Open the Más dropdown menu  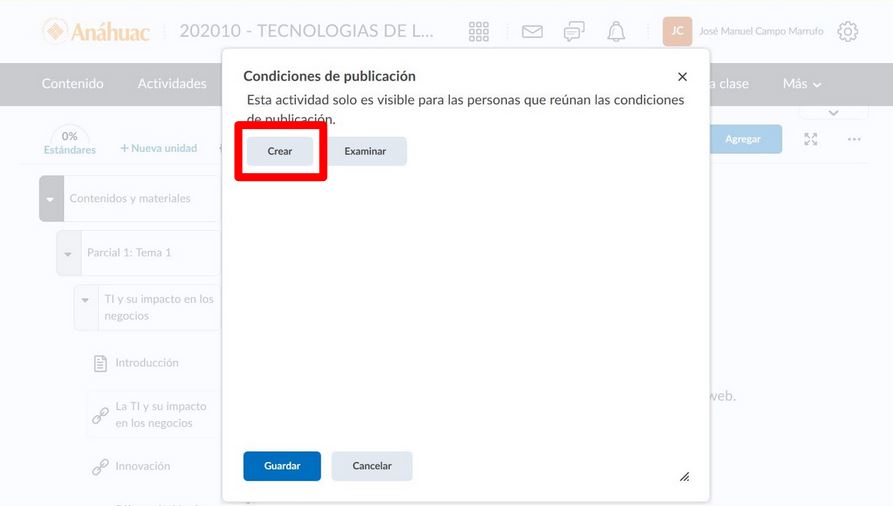coord(802,84)
